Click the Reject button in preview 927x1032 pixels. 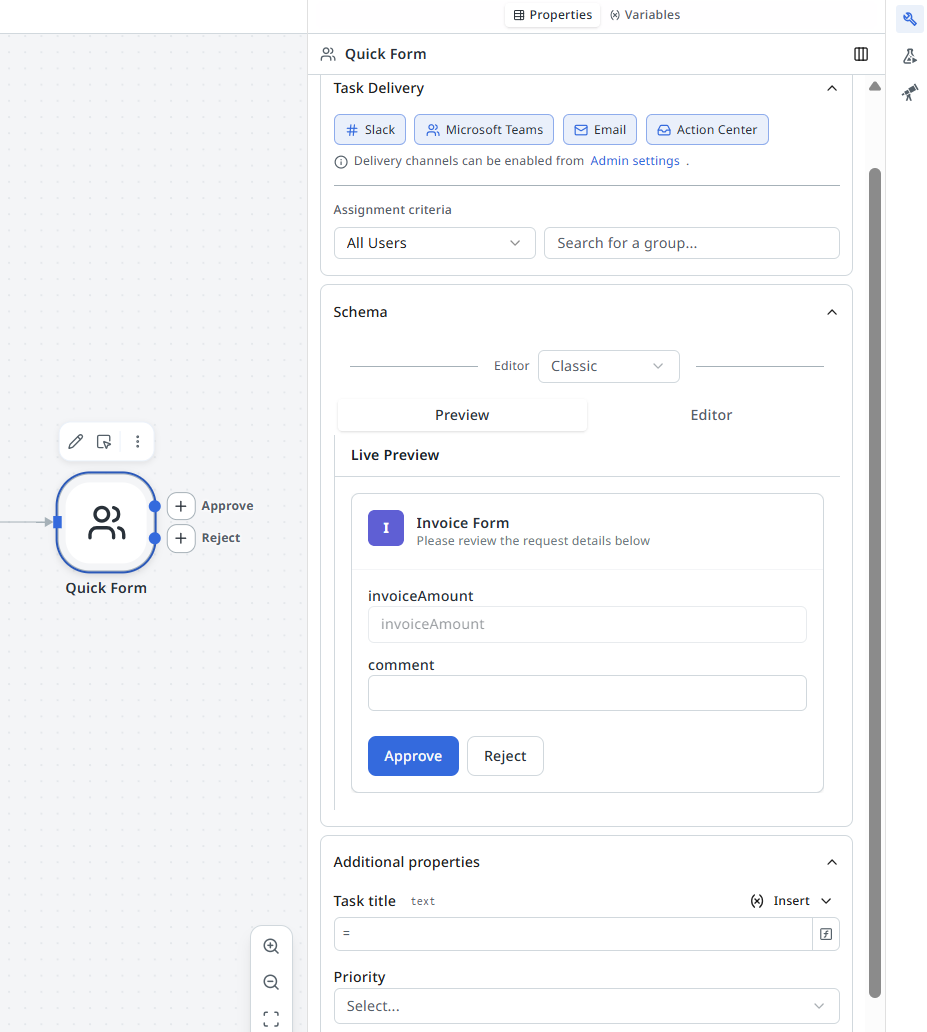(x=505, y=756)
